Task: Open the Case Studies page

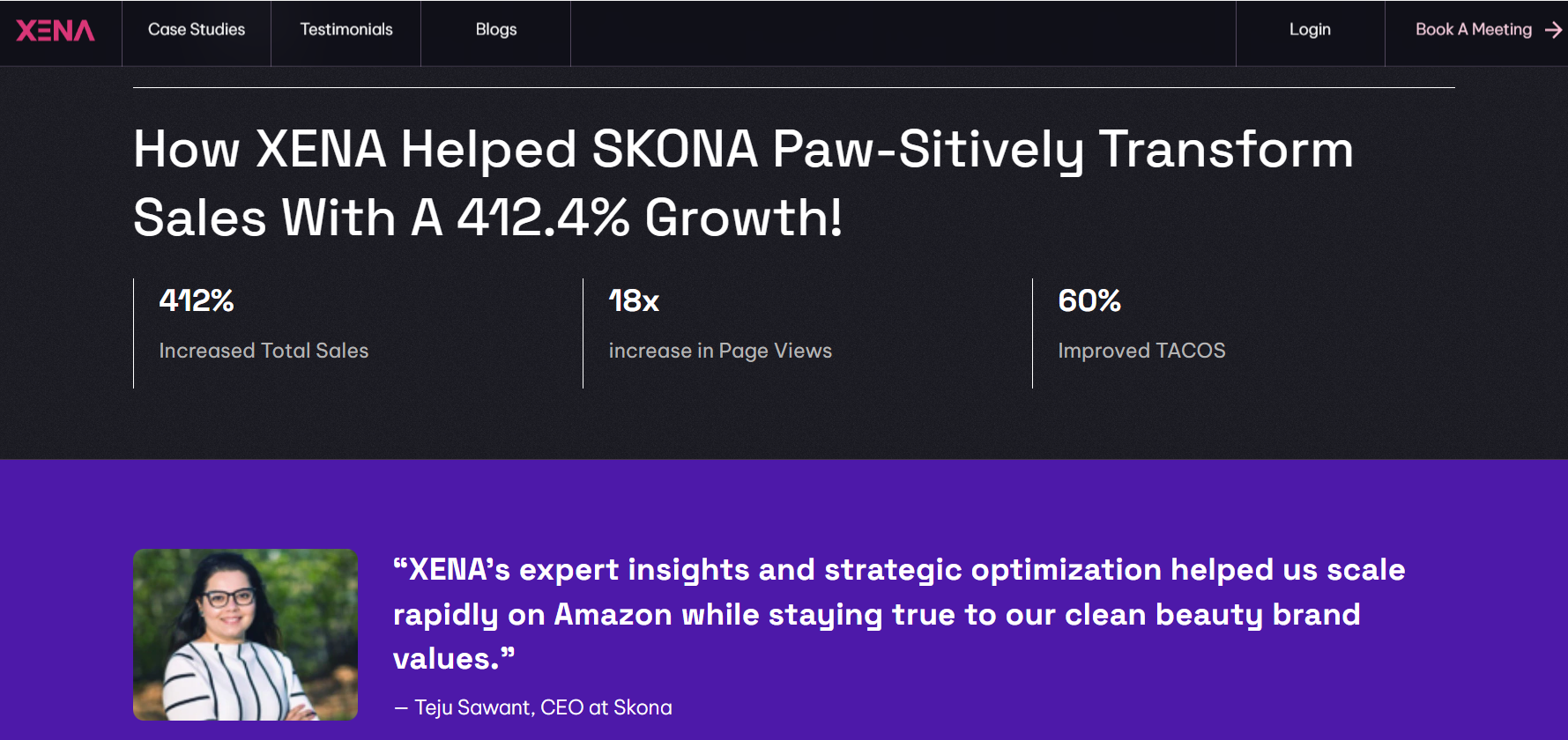Action: point(196,29)
